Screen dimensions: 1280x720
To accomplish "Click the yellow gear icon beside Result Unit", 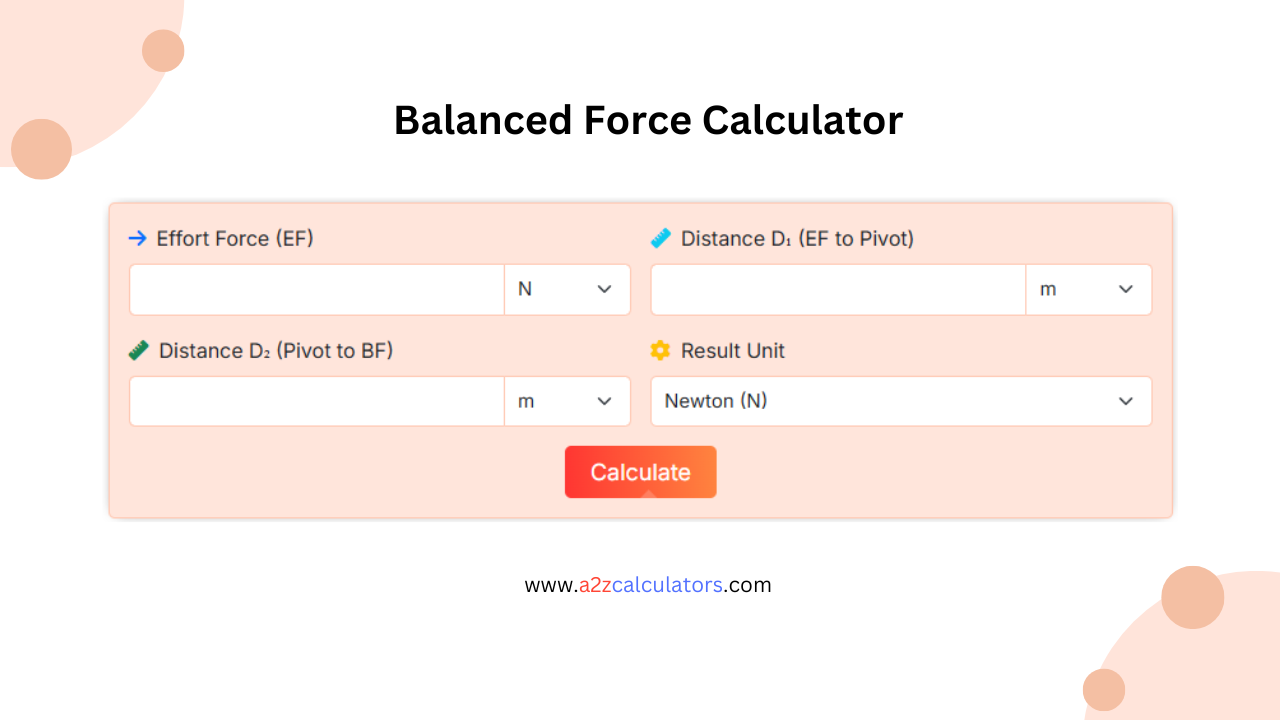I will click(661, 350).
